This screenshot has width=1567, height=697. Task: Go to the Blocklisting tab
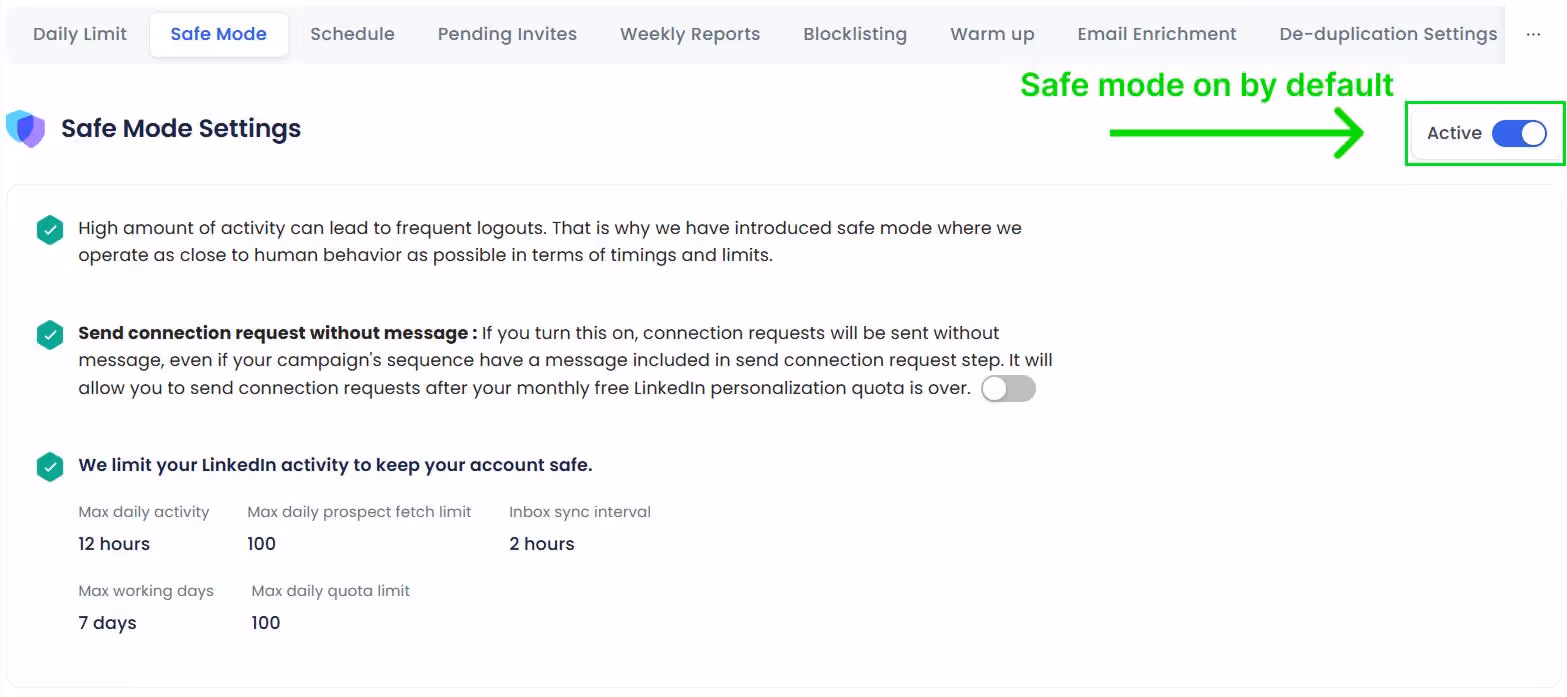[x=854, y=33]
